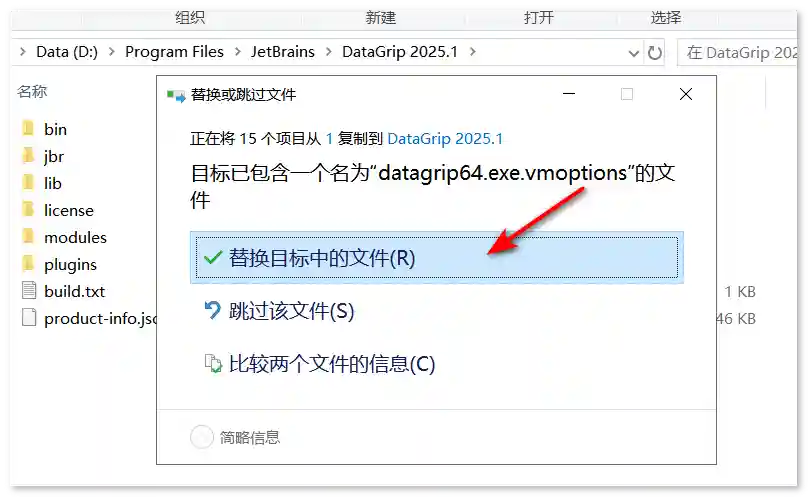Expand chevron after JetBrains breadcrumb
The height and width of the screenshot is (497, 808).
tap(328, 52)
